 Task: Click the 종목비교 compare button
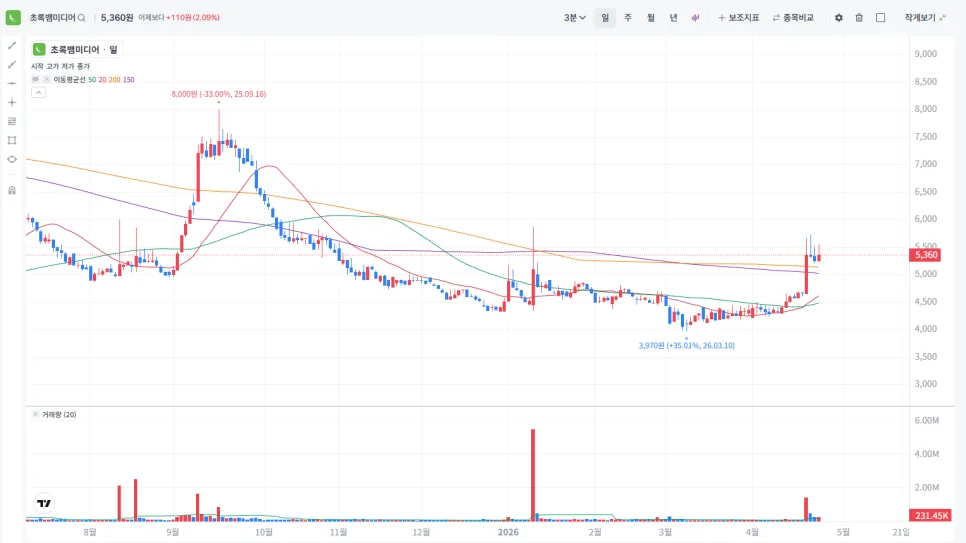[x=793, y=18]
